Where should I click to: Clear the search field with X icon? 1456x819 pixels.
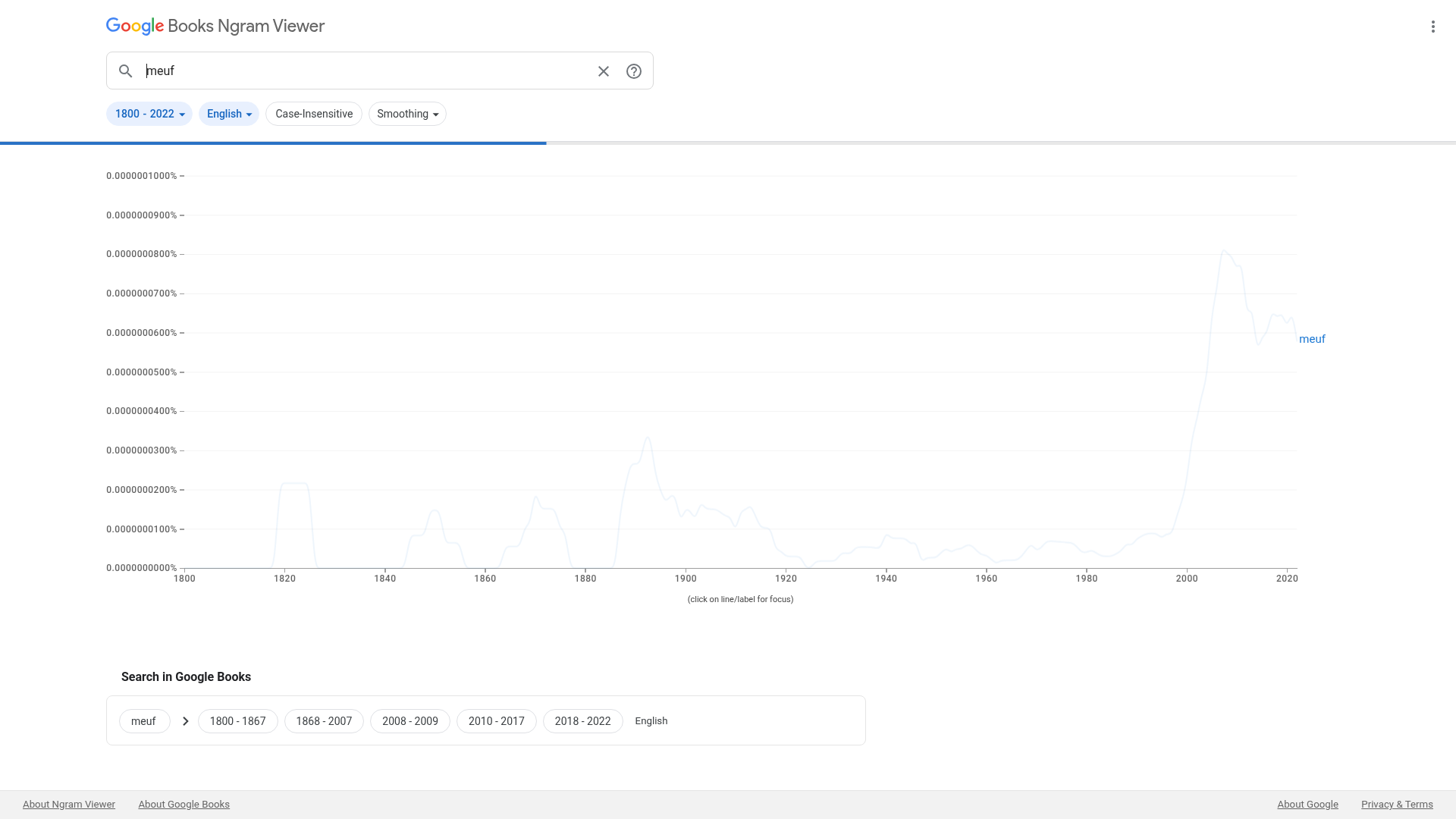(x=604, y=71)
